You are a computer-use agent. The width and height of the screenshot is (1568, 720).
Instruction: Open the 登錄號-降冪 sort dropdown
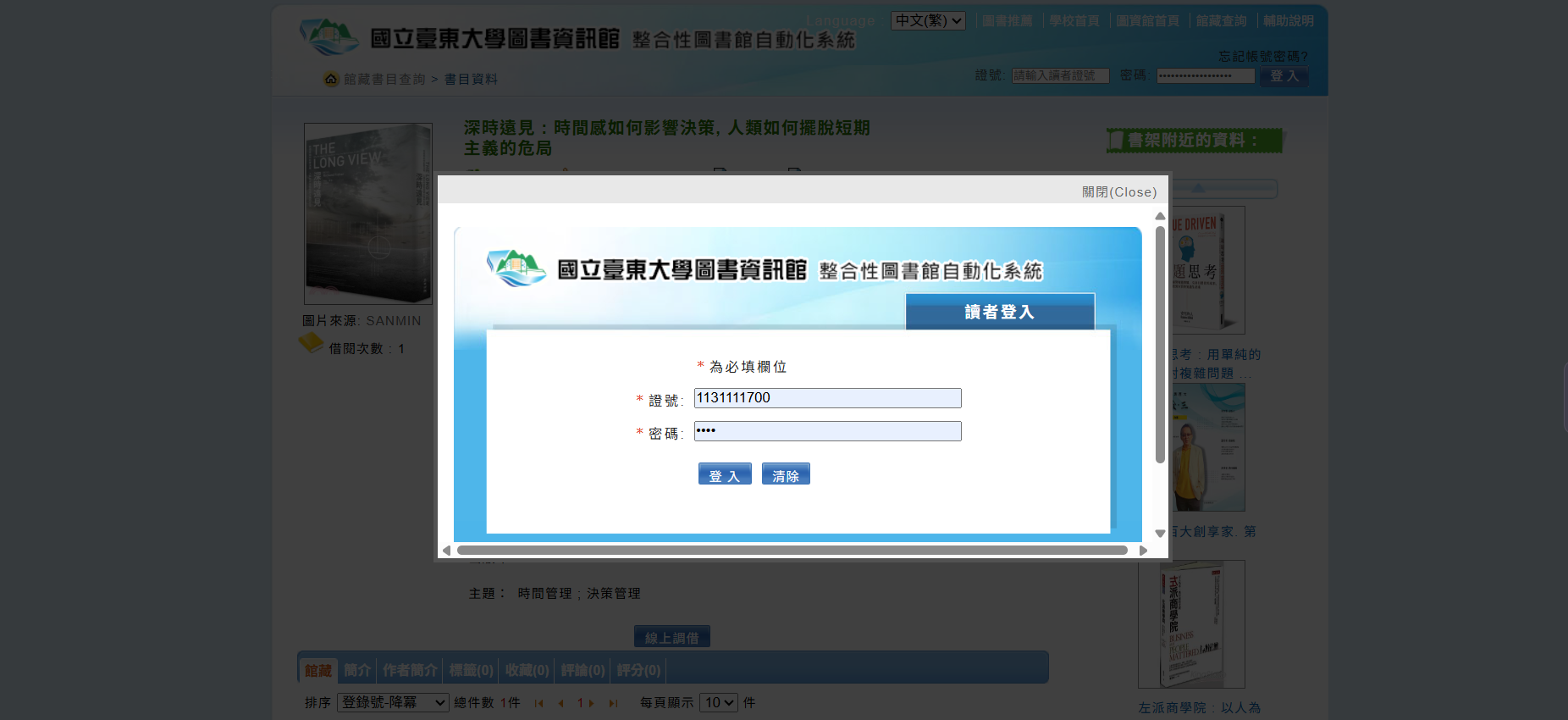click(393, 702)
